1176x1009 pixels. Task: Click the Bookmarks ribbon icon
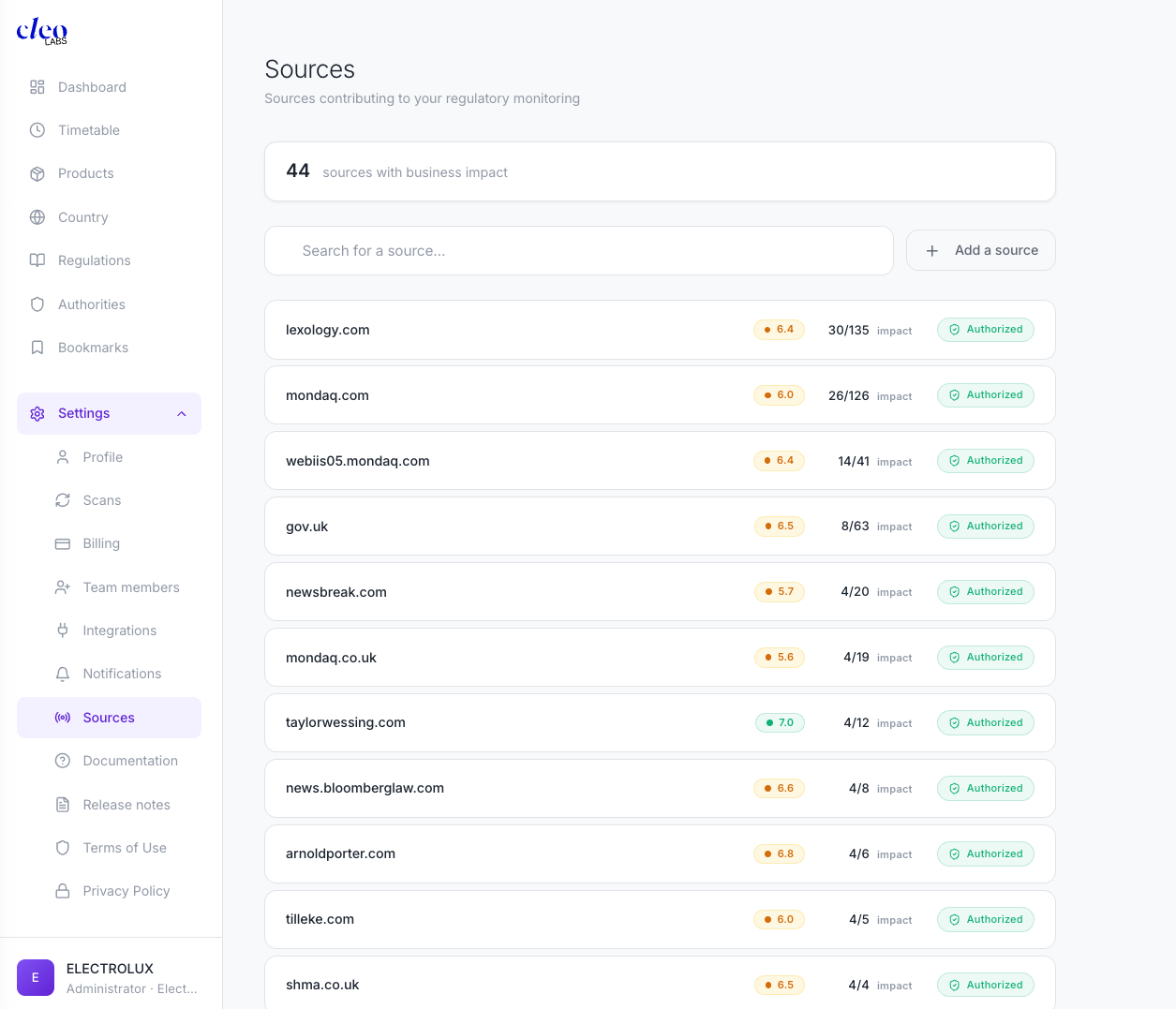[x=37, y=348]
